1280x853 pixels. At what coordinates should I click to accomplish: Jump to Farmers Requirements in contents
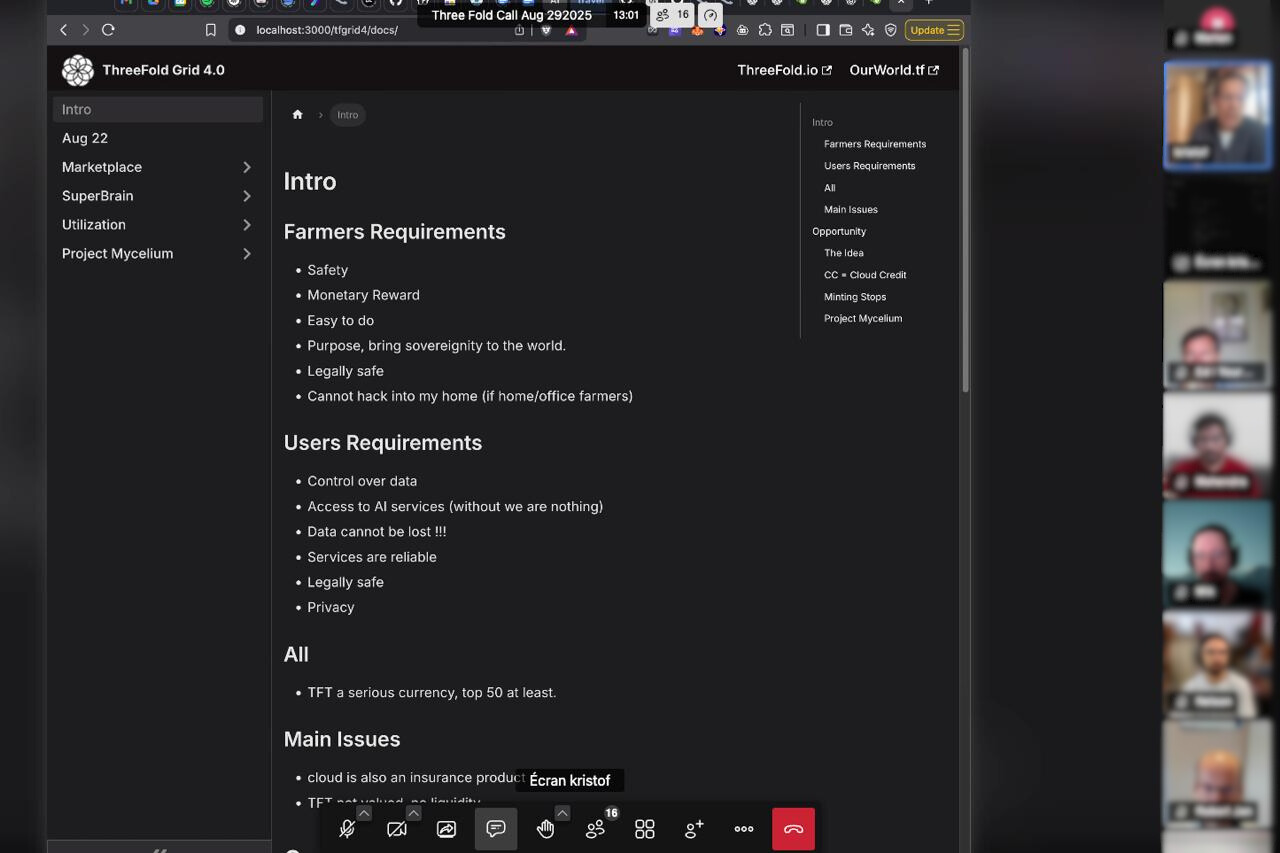[875, 144]
